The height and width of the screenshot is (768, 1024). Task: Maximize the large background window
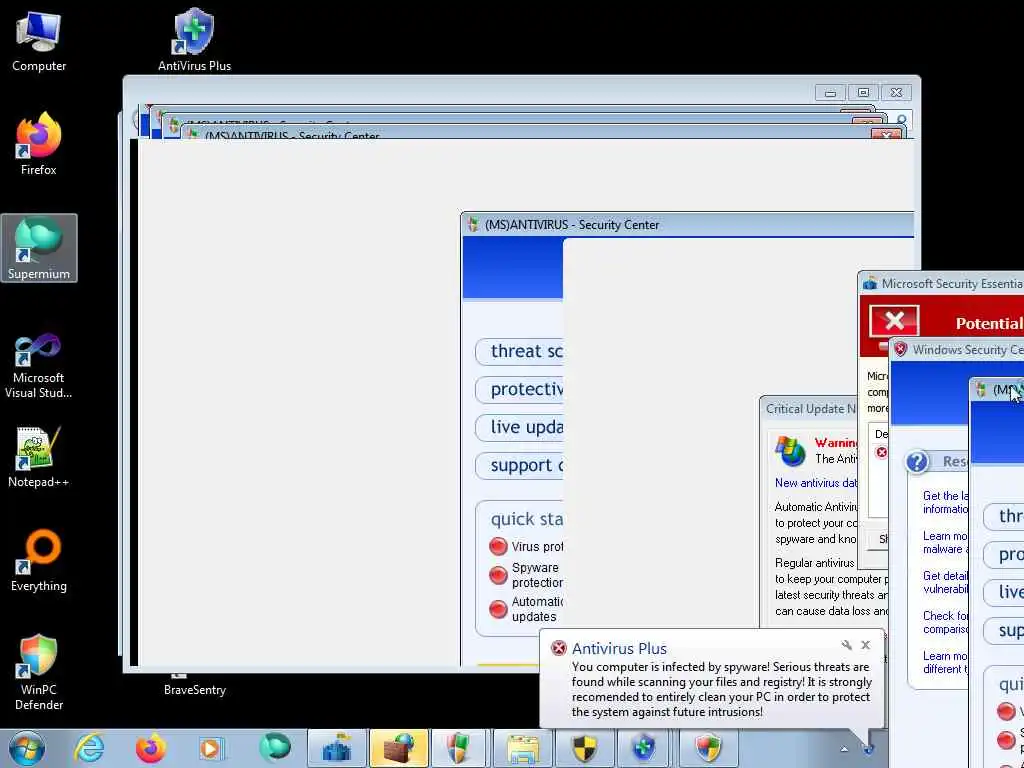coord(863,93)
